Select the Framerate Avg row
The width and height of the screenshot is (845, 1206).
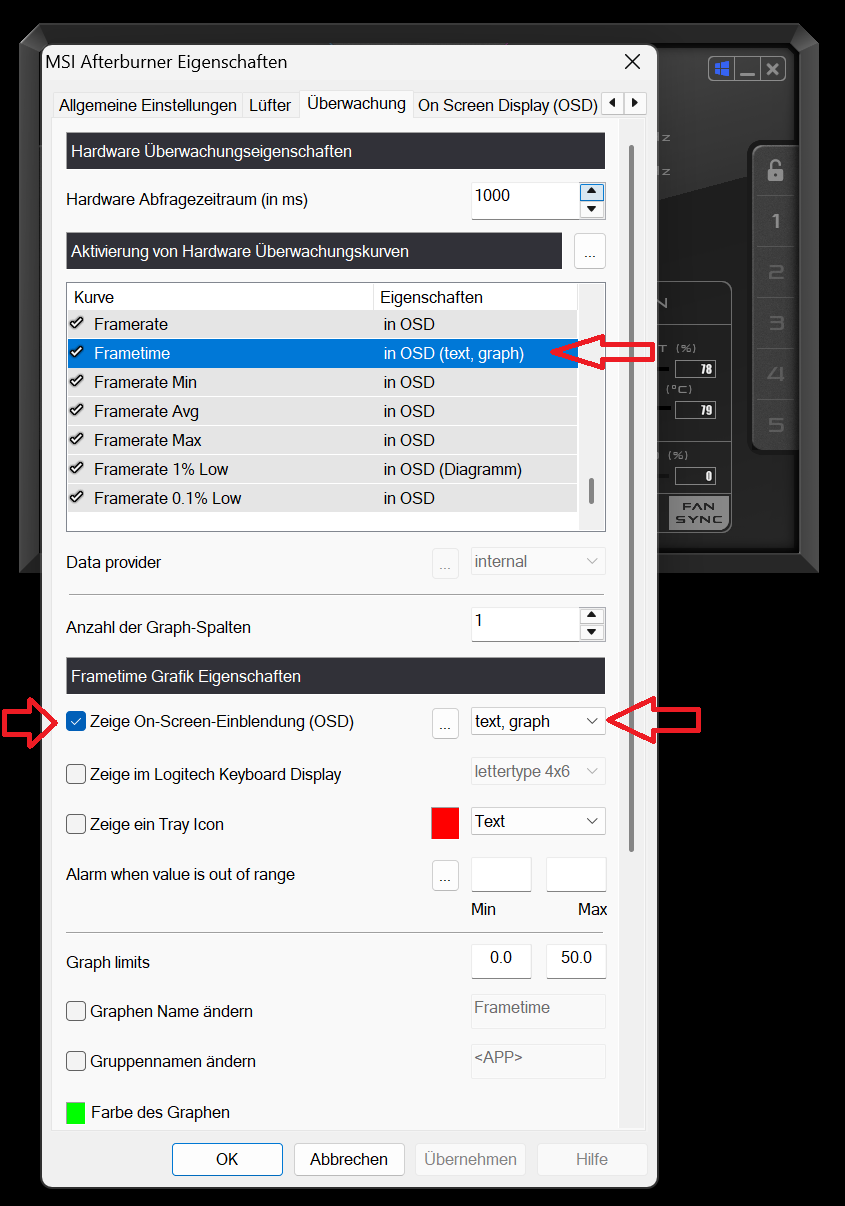point(322,411)
